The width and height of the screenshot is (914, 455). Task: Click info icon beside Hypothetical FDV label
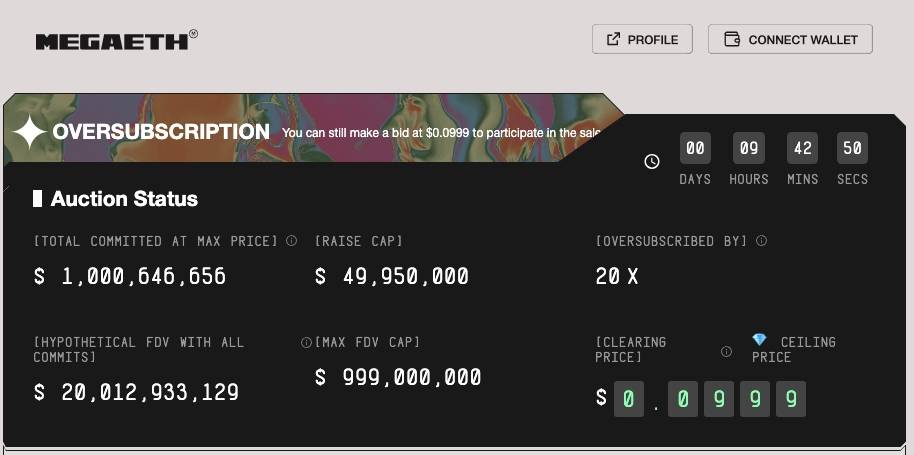306,342
